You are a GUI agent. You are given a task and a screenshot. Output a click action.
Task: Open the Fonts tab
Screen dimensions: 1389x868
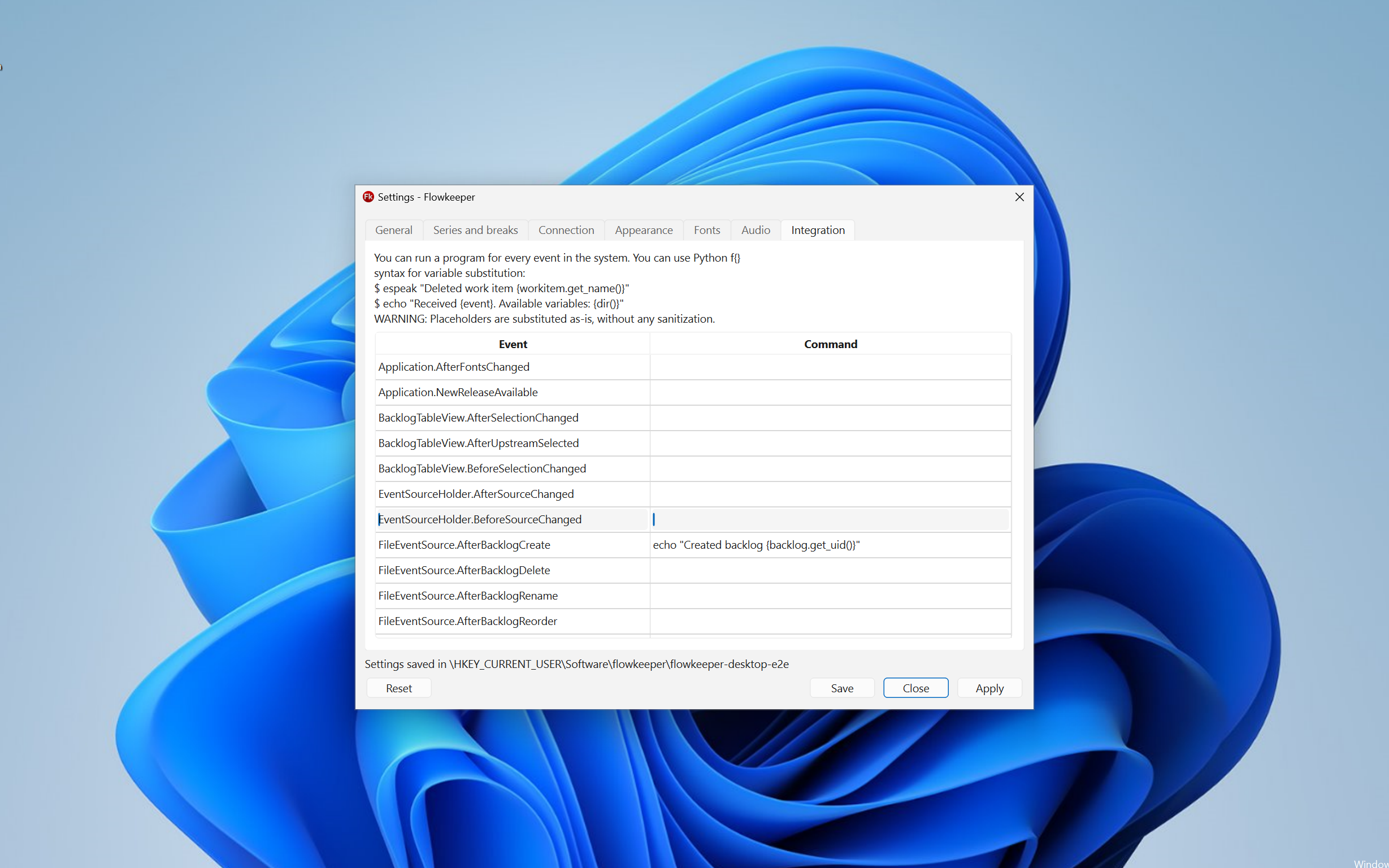pyautogui.click(x=706, y=230)
